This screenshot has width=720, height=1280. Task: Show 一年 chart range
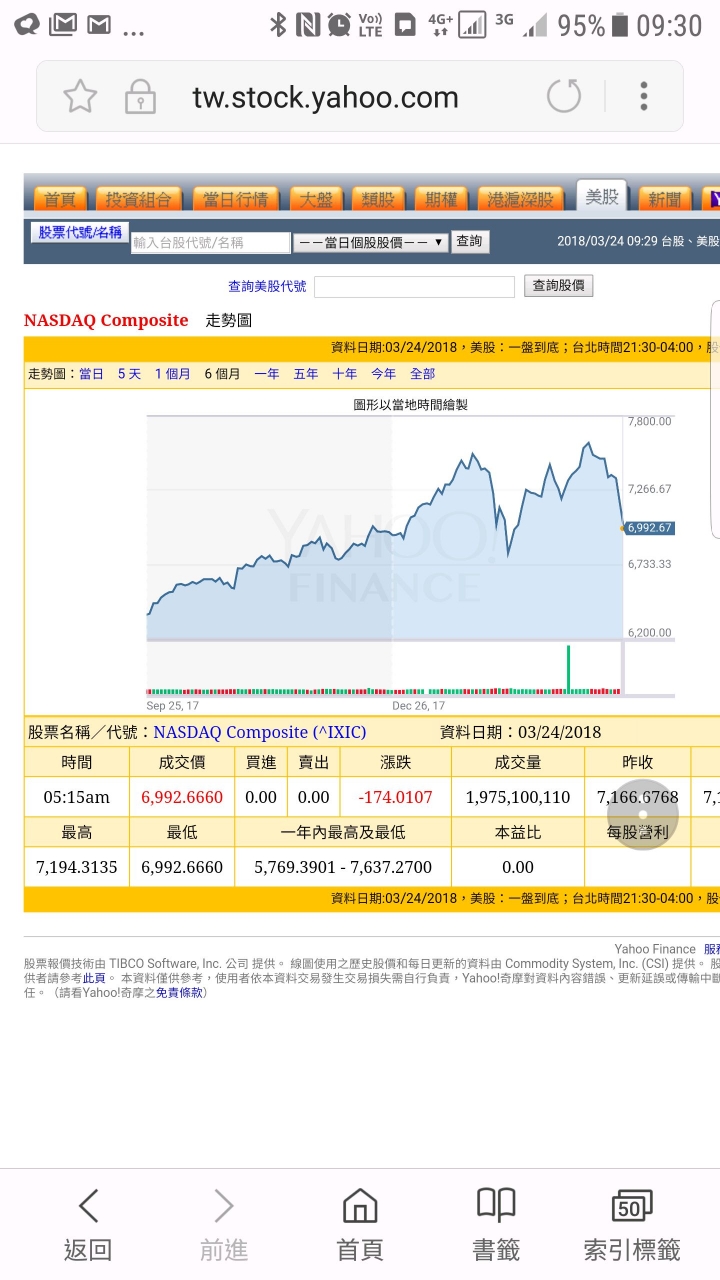(267, 374)
